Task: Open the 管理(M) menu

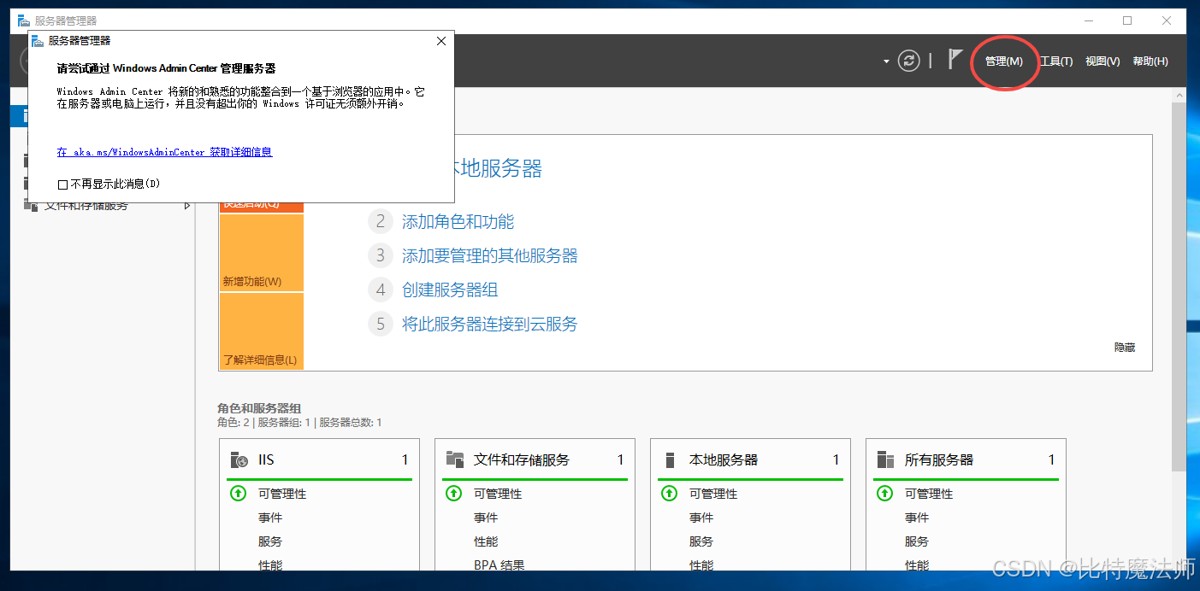Action: pos(1004,61)
